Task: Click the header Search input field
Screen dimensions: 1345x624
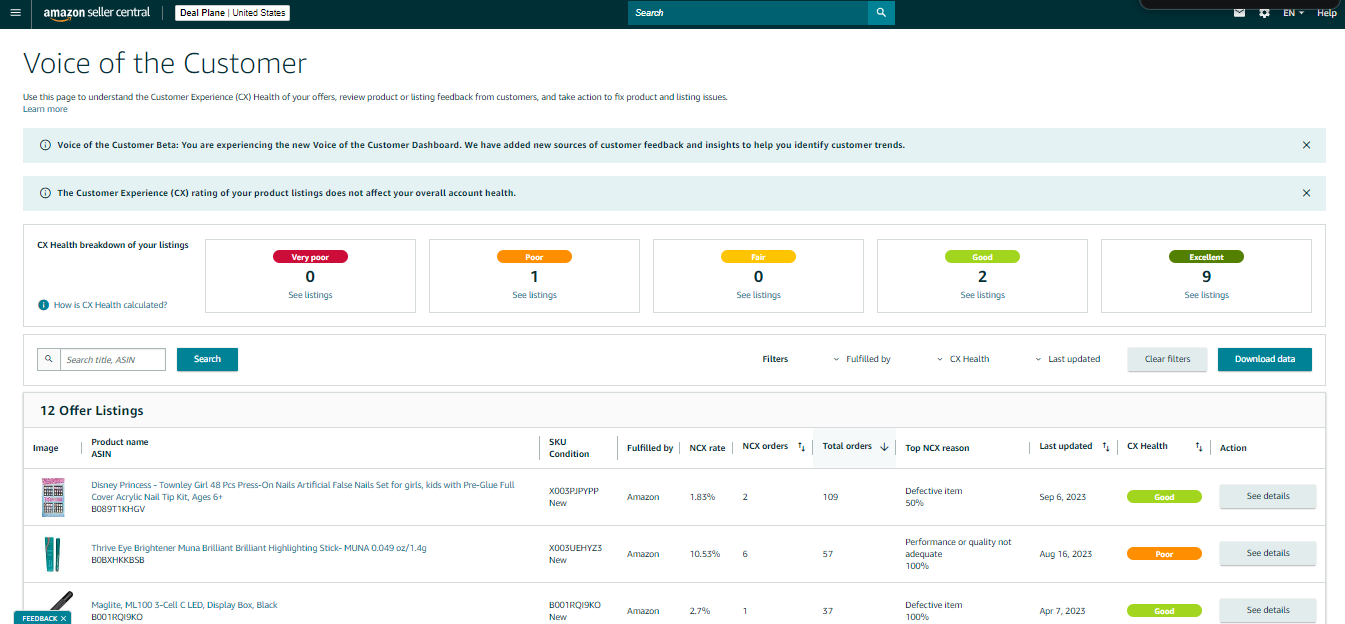Action: 748,13
